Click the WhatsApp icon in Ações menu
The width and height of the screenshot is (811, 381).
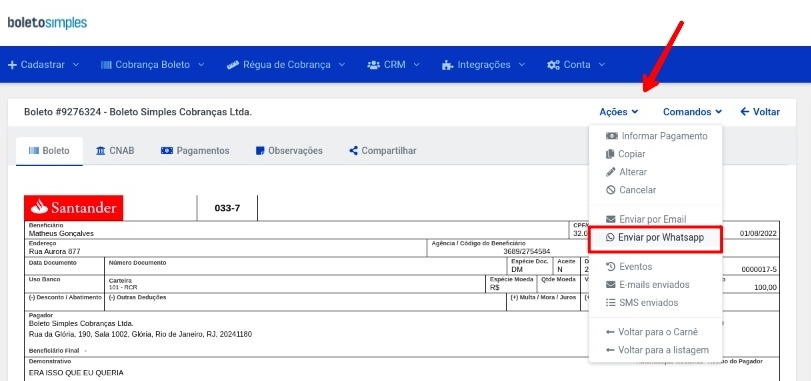[x=611, y=237]
